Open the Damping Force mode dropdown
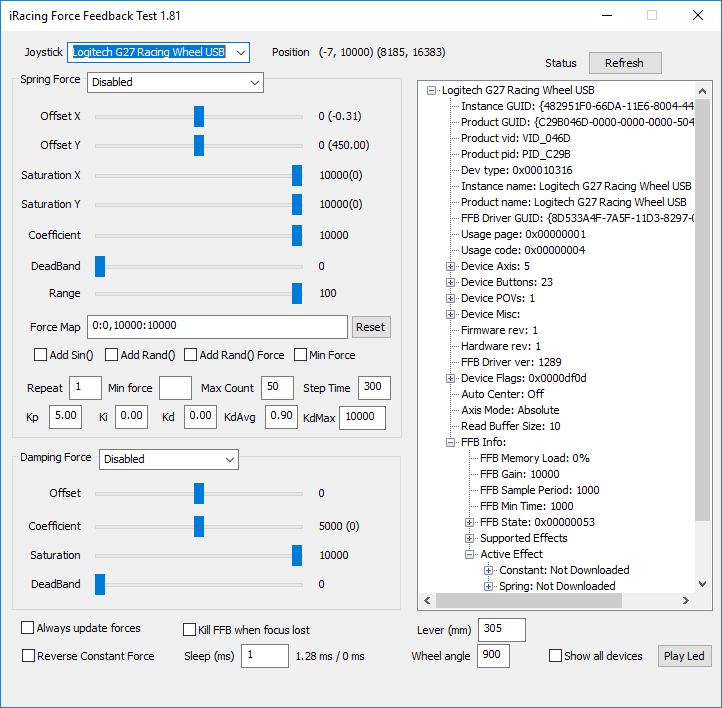Screen dimensions: 722x708 (x=169, y=459)
